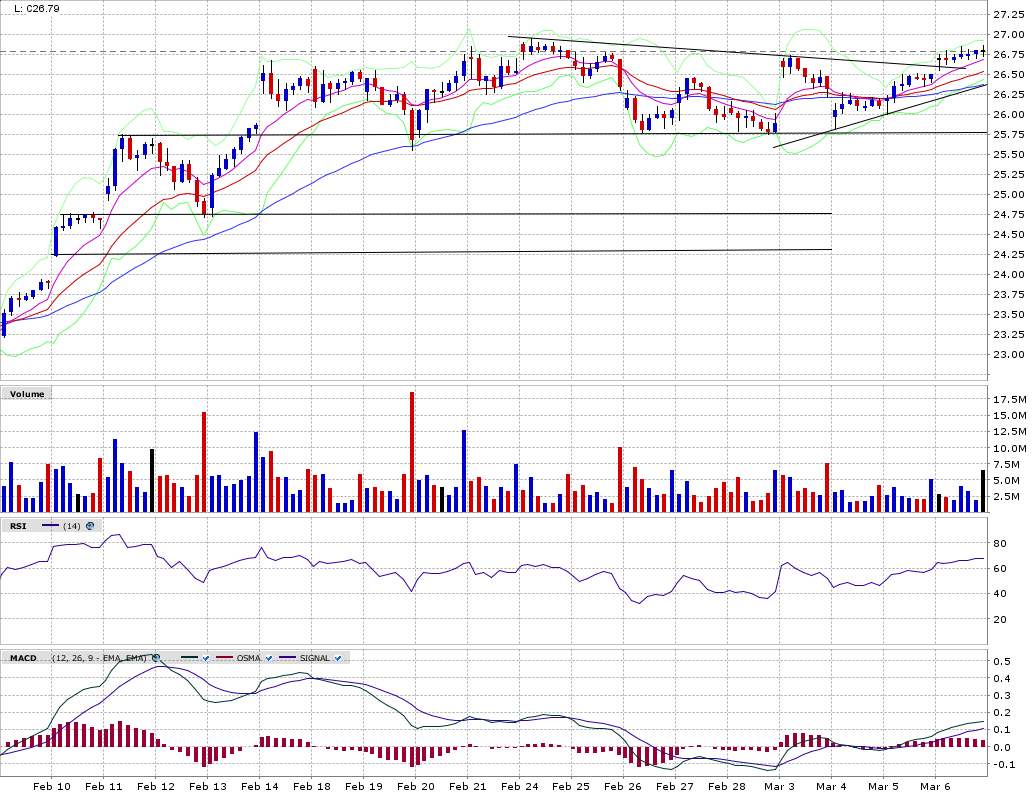Click the MACD 0.5 axis label
Image resolution: width=1035 pixels, height=800 pixels.
tap(1002, 661)
